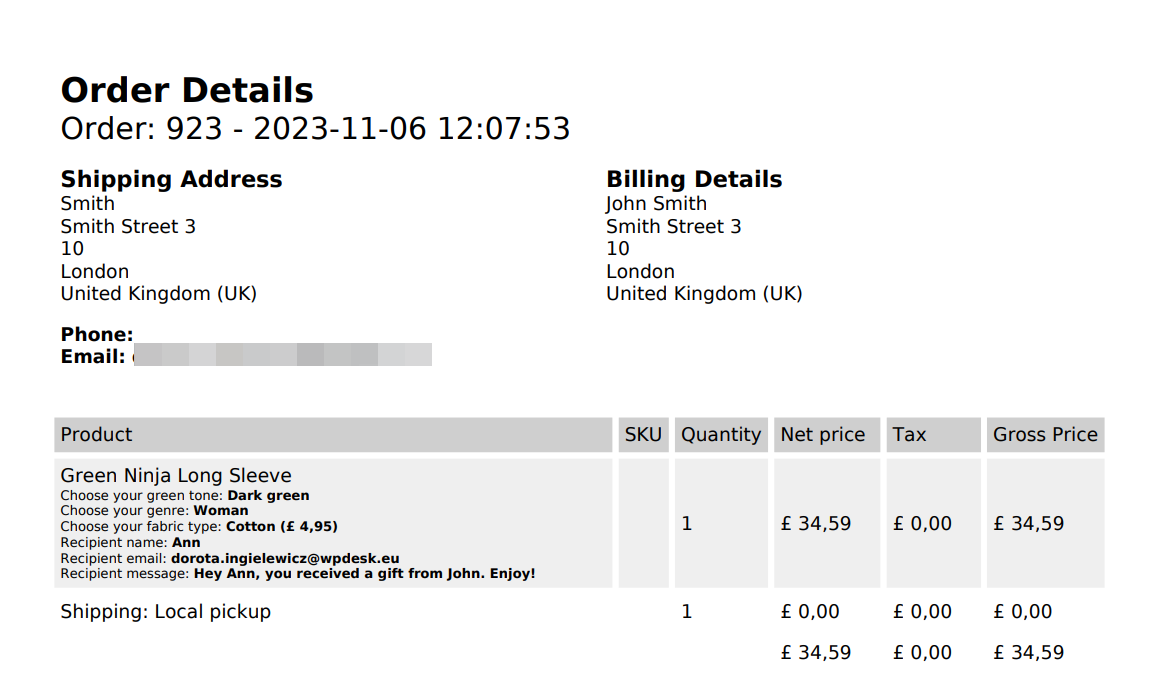Click the Phone label
Image resolution: width=1151 pixels, height=690 pixels.
click(x=96, y=334)
